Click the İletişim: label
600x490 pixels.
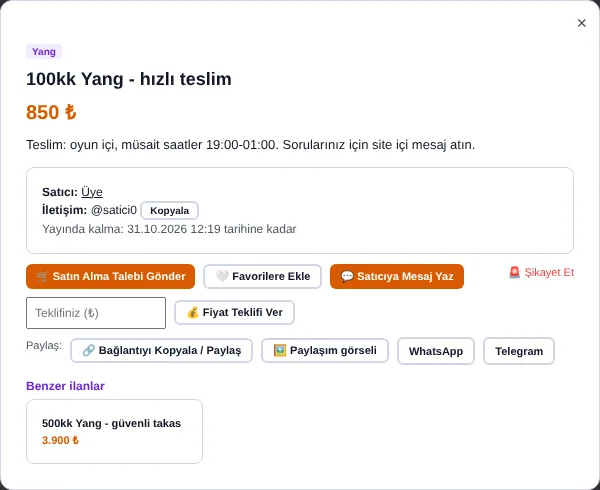pyautogui.click(x=65, y=210)
